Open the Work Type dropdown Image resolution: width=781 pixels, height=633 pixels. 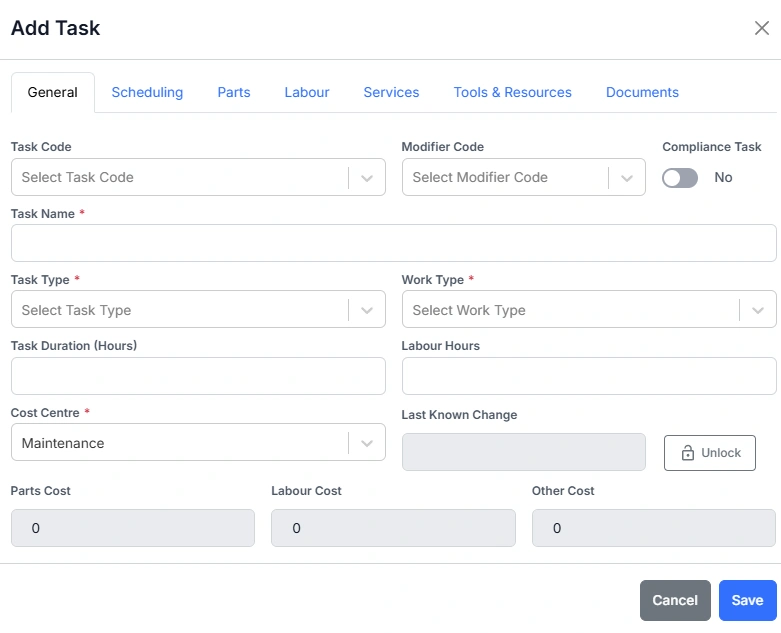588,310
